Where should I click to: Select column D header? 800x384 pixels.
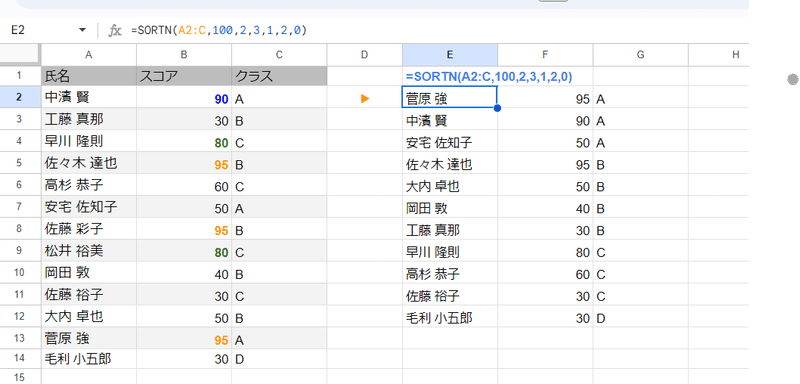click(364, 55)
